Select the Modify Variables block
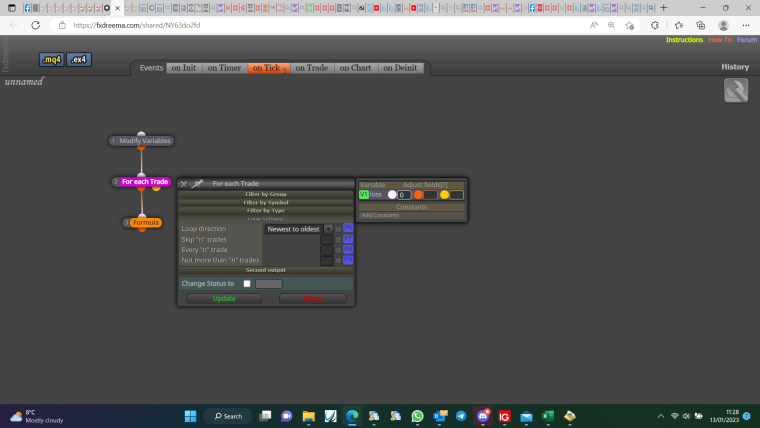Image resolution: width=760 pixels, height=428 pixels. pos(141,141)
